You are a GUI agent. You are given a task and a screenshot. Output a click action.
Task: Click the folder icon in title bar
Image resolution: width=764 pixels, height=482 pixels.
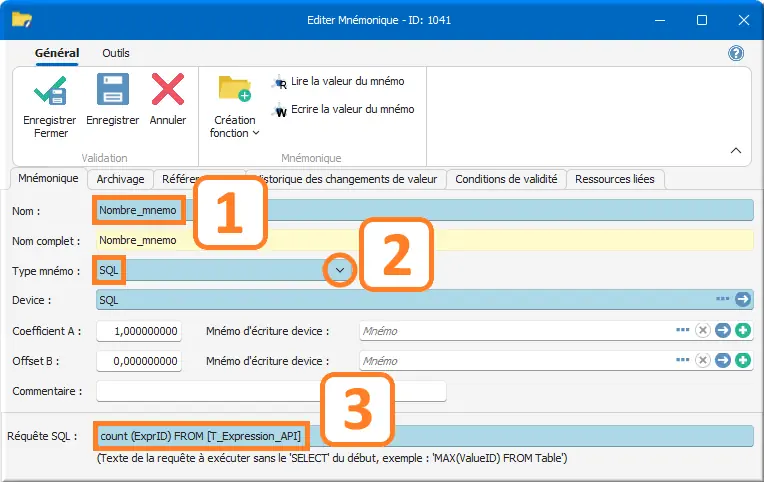[22, 20]
